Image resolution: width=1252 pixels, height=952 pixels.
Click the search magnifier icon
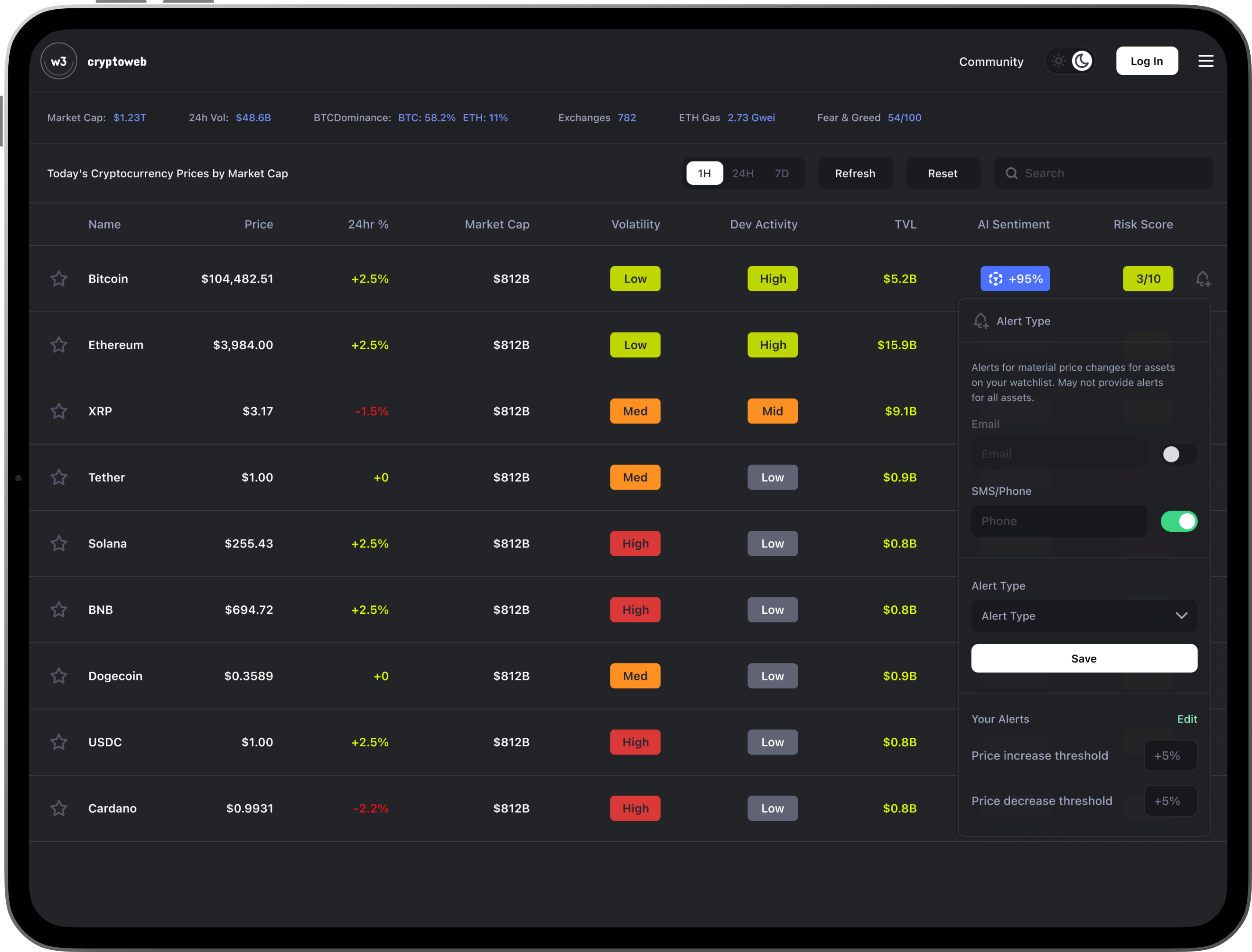click(1011, 173)
